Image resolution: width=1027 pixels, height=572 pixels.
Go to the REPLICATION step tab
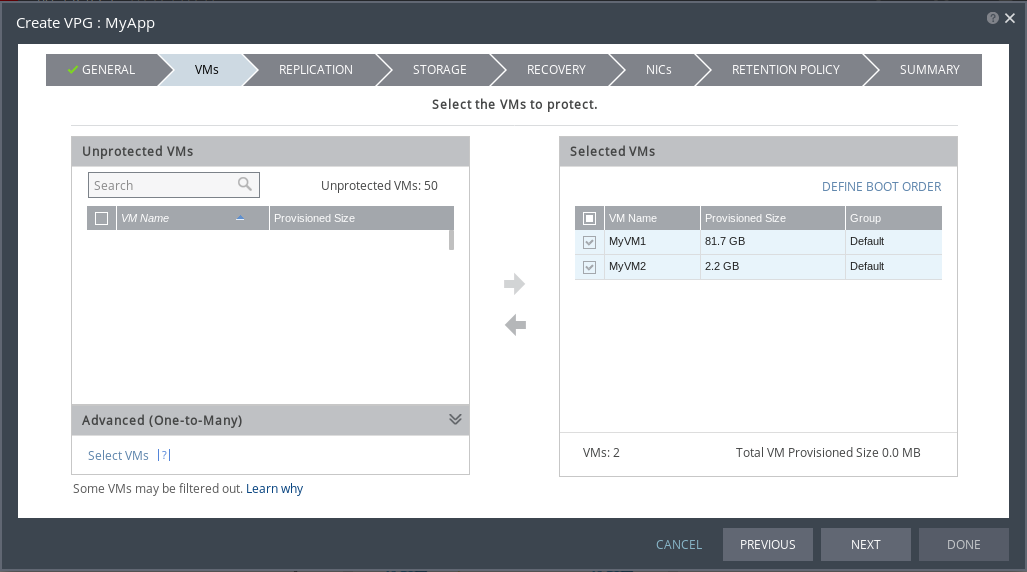(x=315, y=70)
